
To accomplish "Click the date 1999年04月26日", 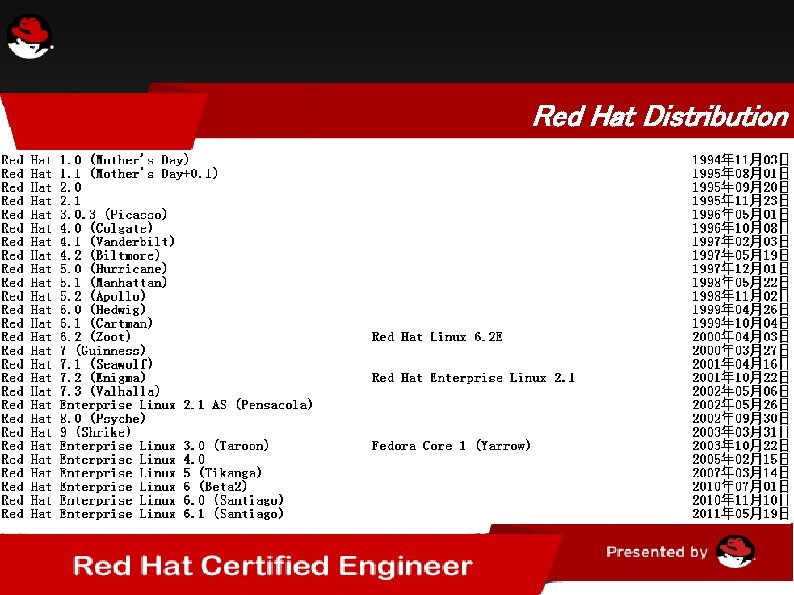I will [740, 310].
